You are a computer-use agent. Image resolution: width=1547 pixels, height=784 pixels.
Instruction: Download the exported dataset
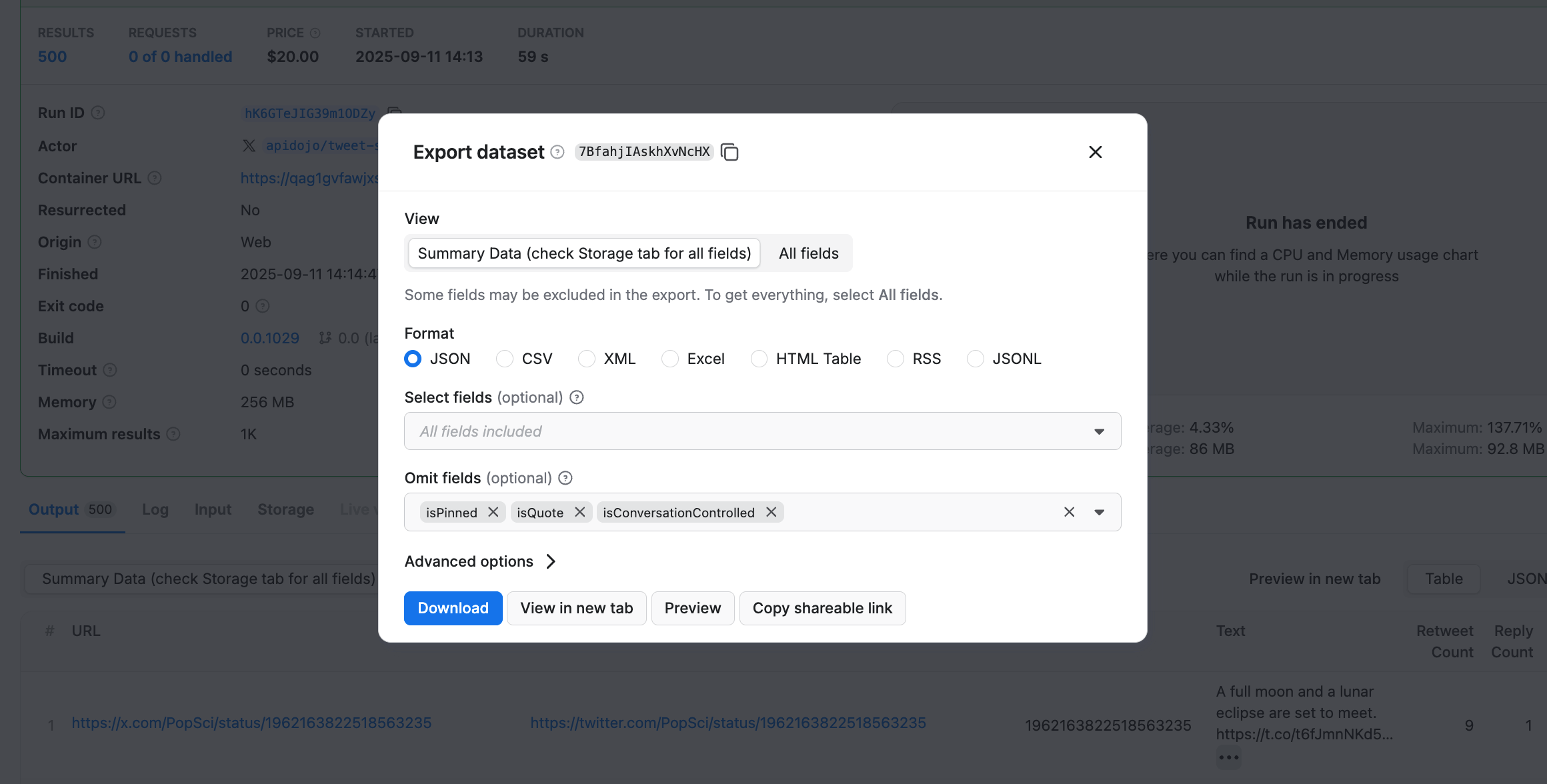453,607
